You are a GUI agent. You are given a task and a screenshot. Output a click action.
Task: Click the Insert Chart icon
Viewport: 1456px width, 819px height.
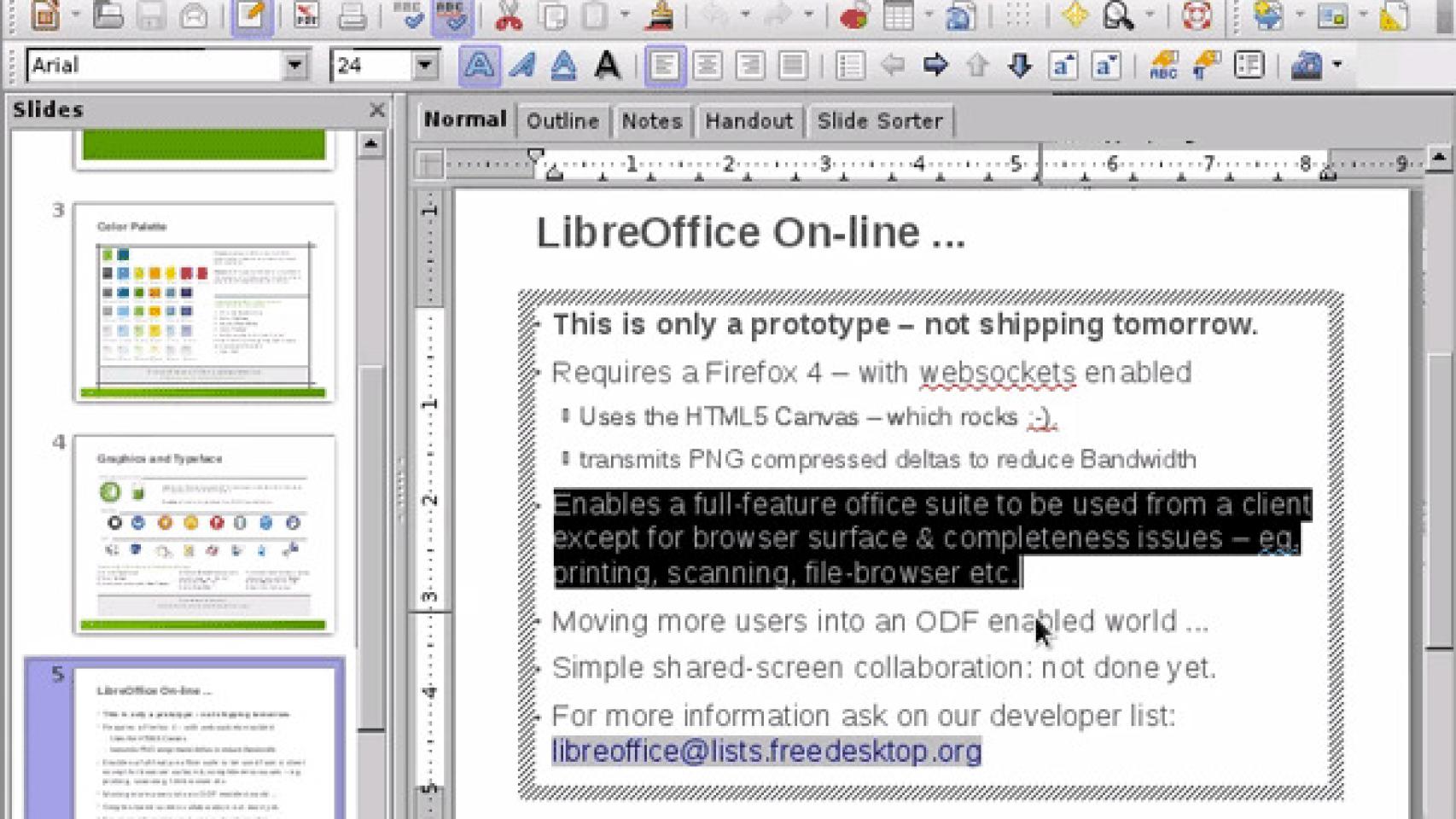click(854, 15)
